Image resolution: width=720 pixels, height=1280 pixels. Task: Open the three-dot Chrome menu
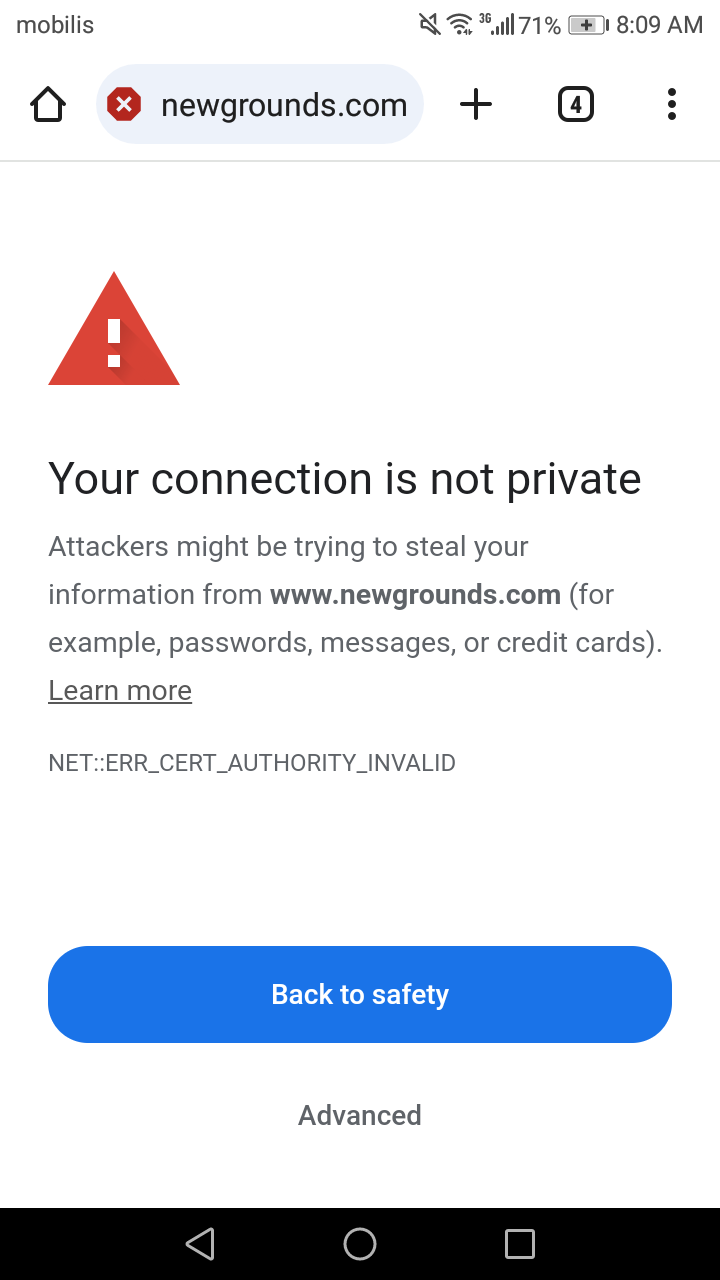point(671,104)
